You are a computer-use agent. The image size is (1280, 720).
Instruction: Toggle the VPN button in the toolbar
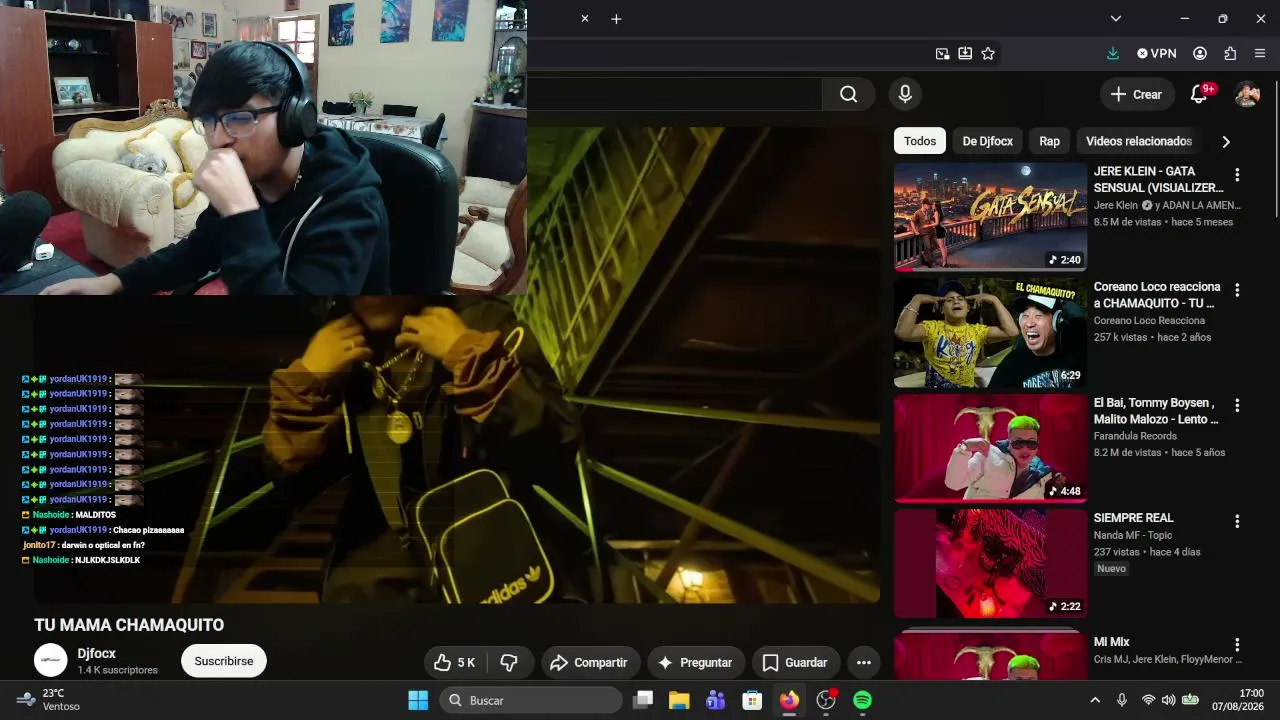(1156, 53)
